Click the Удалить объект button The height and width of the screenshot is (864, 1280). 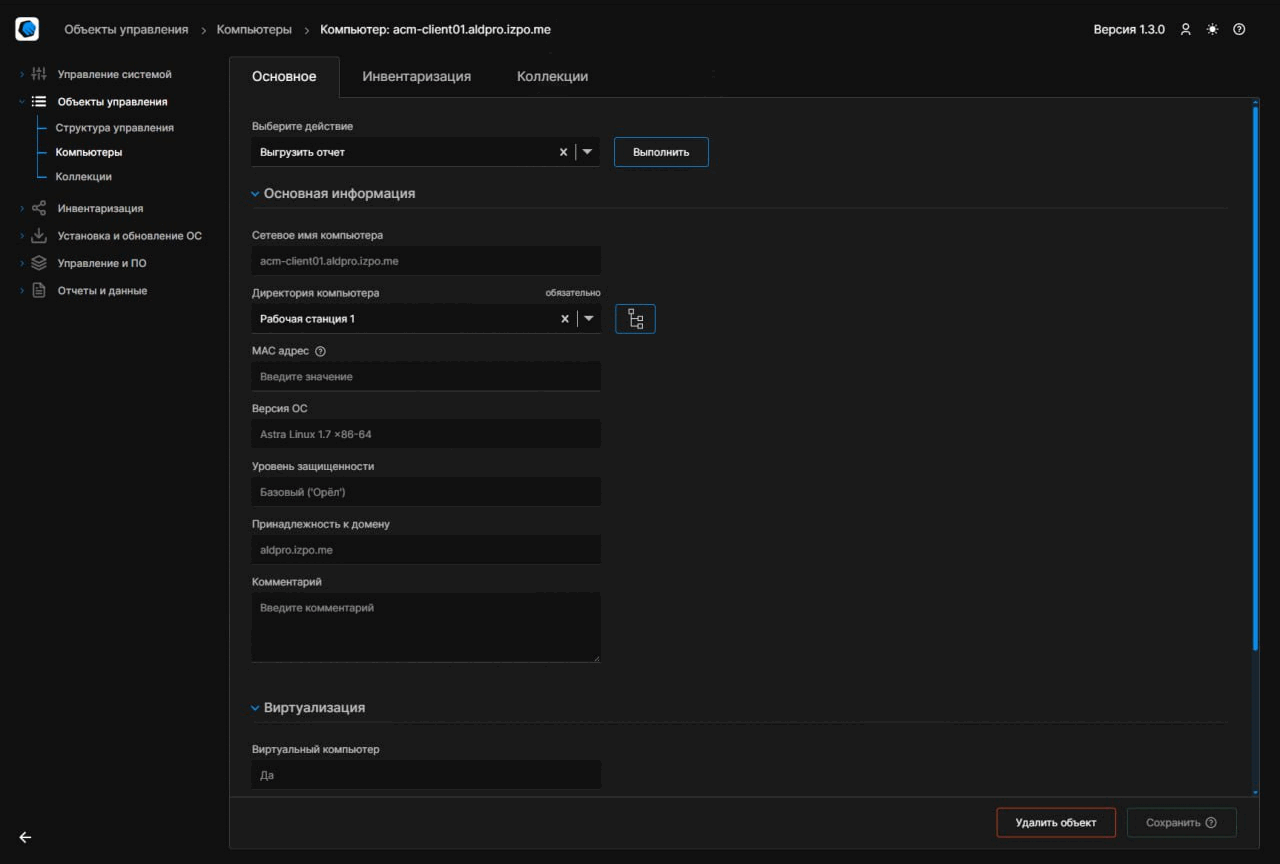(x=1055, y=822)
